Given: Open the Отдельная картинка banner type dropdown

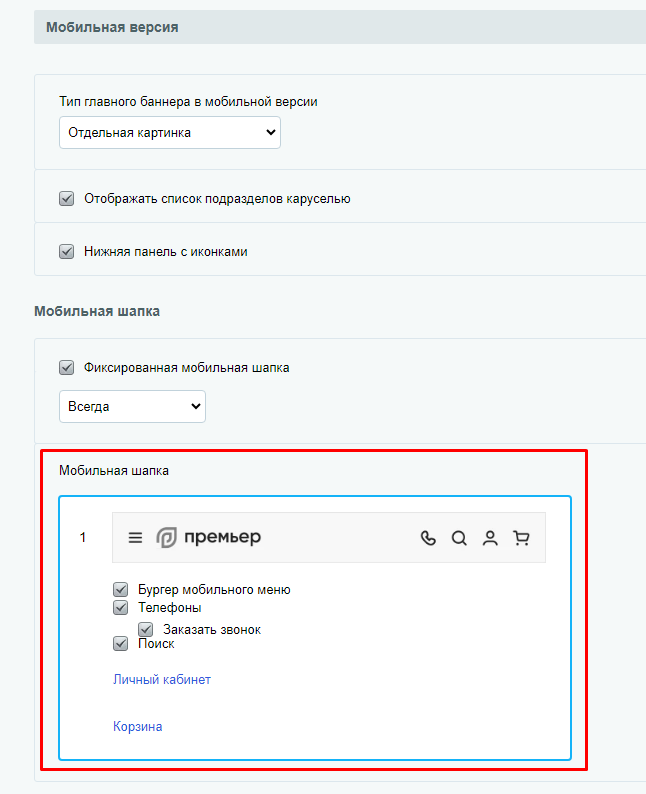Looking at the screenshot, I should click(170, 133).
